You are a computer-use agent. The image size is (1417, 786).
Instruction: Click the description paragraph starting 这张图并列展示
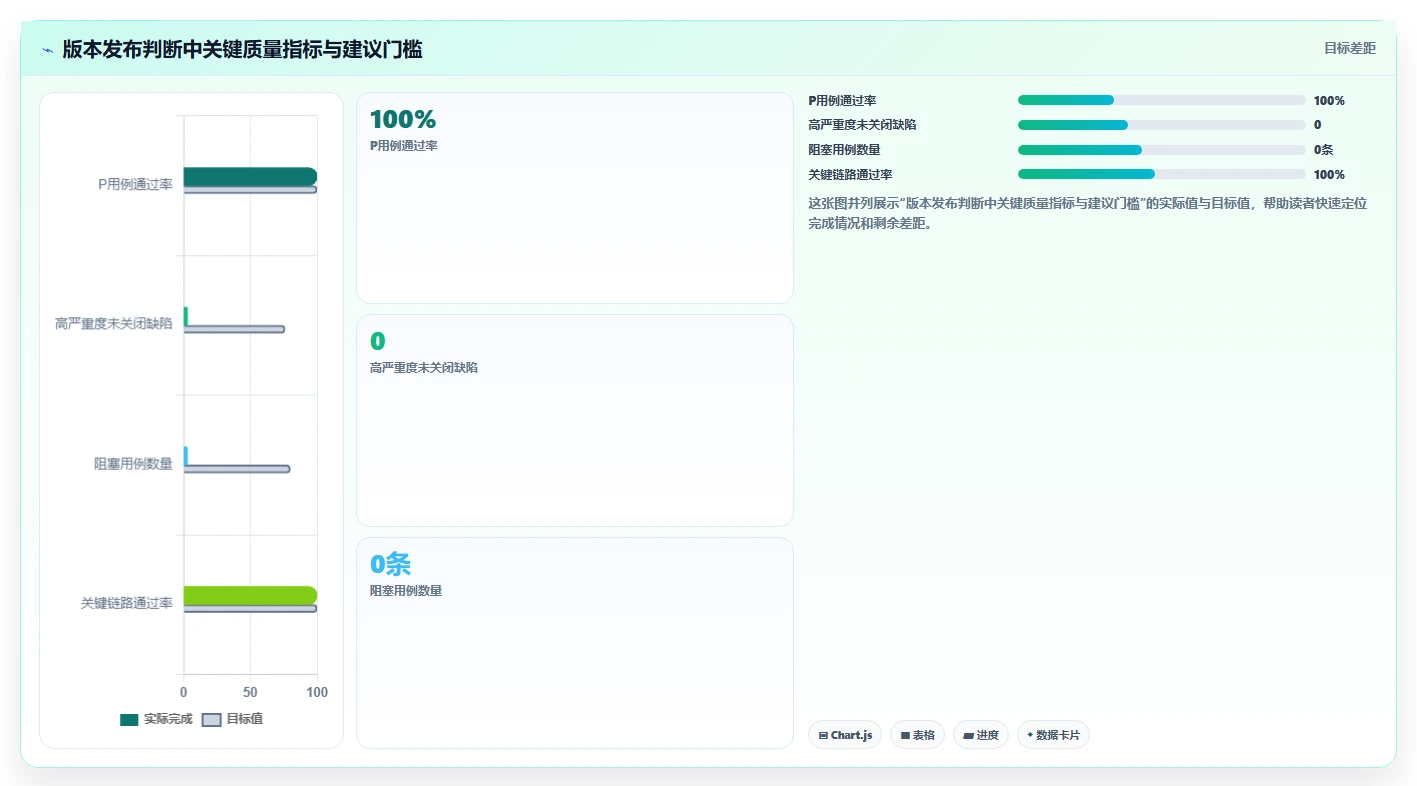click(1087, 213)
